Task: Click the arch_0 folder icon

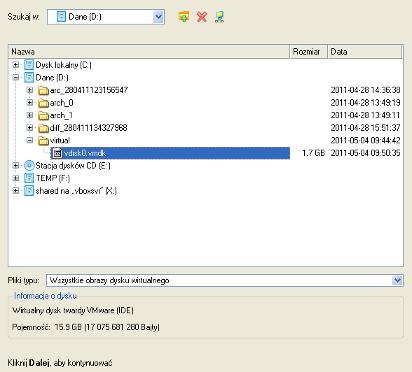Action: [43, 103]
